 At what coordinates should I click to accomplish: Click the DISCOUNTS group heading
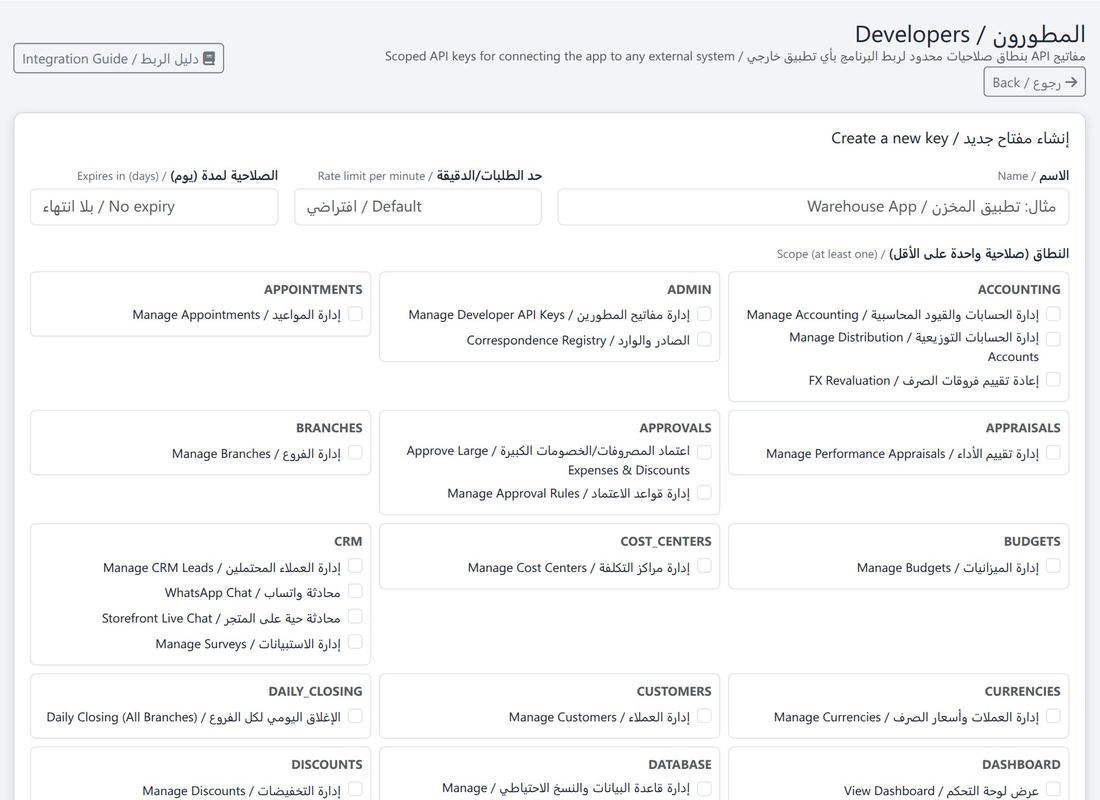coord(326,764)
